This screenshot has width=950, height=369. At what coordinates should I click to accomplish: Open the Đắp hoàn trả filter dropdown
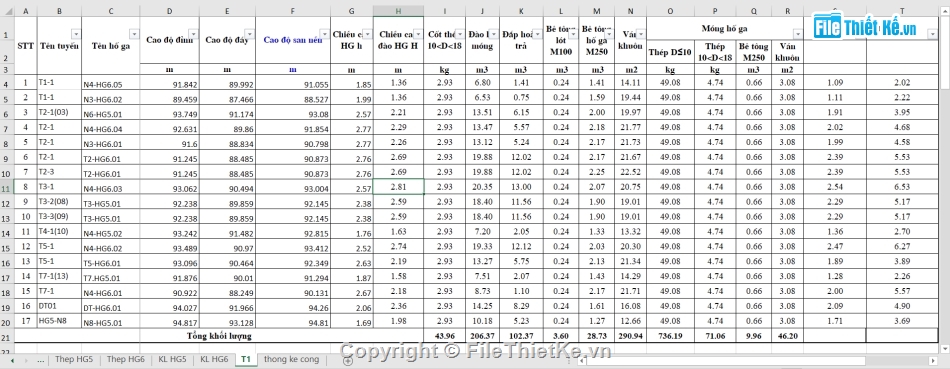(537, 34)
